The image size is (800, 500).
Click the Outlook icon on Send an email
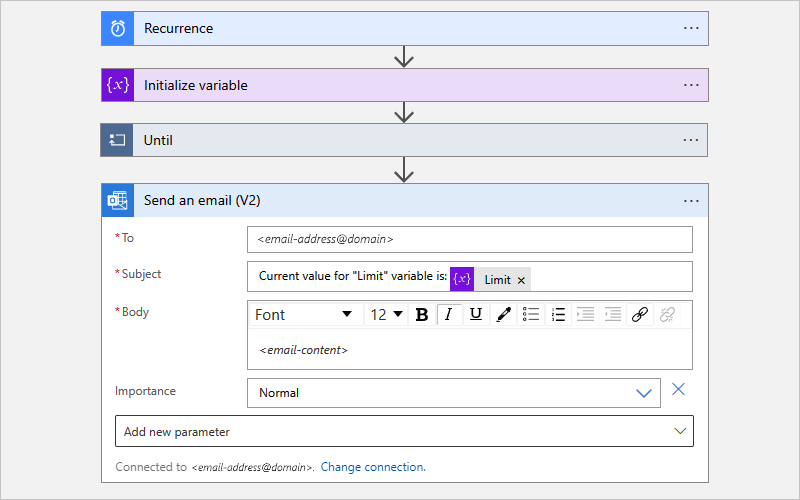click(x=118, y=200)
